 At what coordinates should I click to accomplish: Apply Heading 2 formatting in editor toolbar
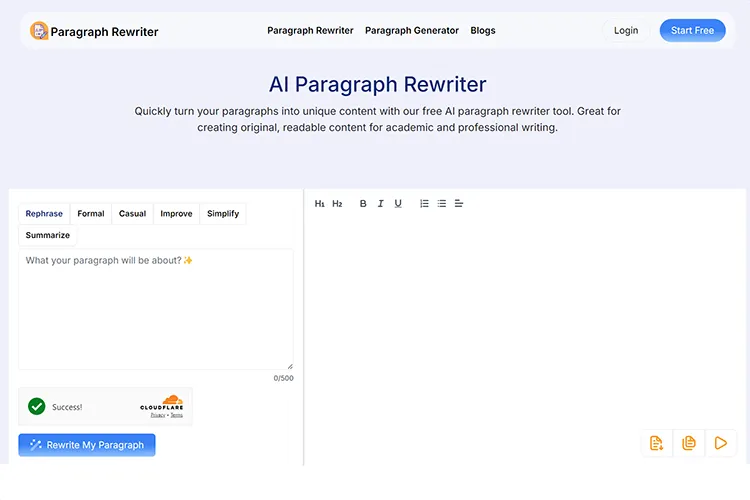point(337,204)
